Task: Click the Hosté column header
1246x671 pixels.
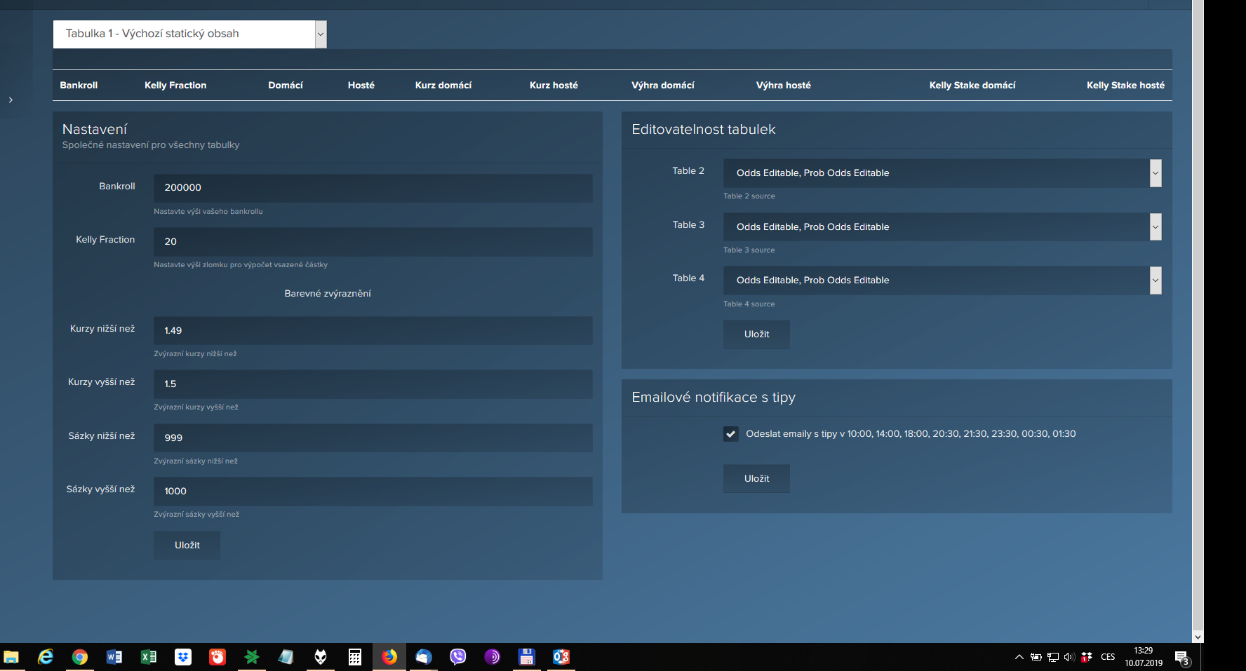Action: tap(361, 85)
